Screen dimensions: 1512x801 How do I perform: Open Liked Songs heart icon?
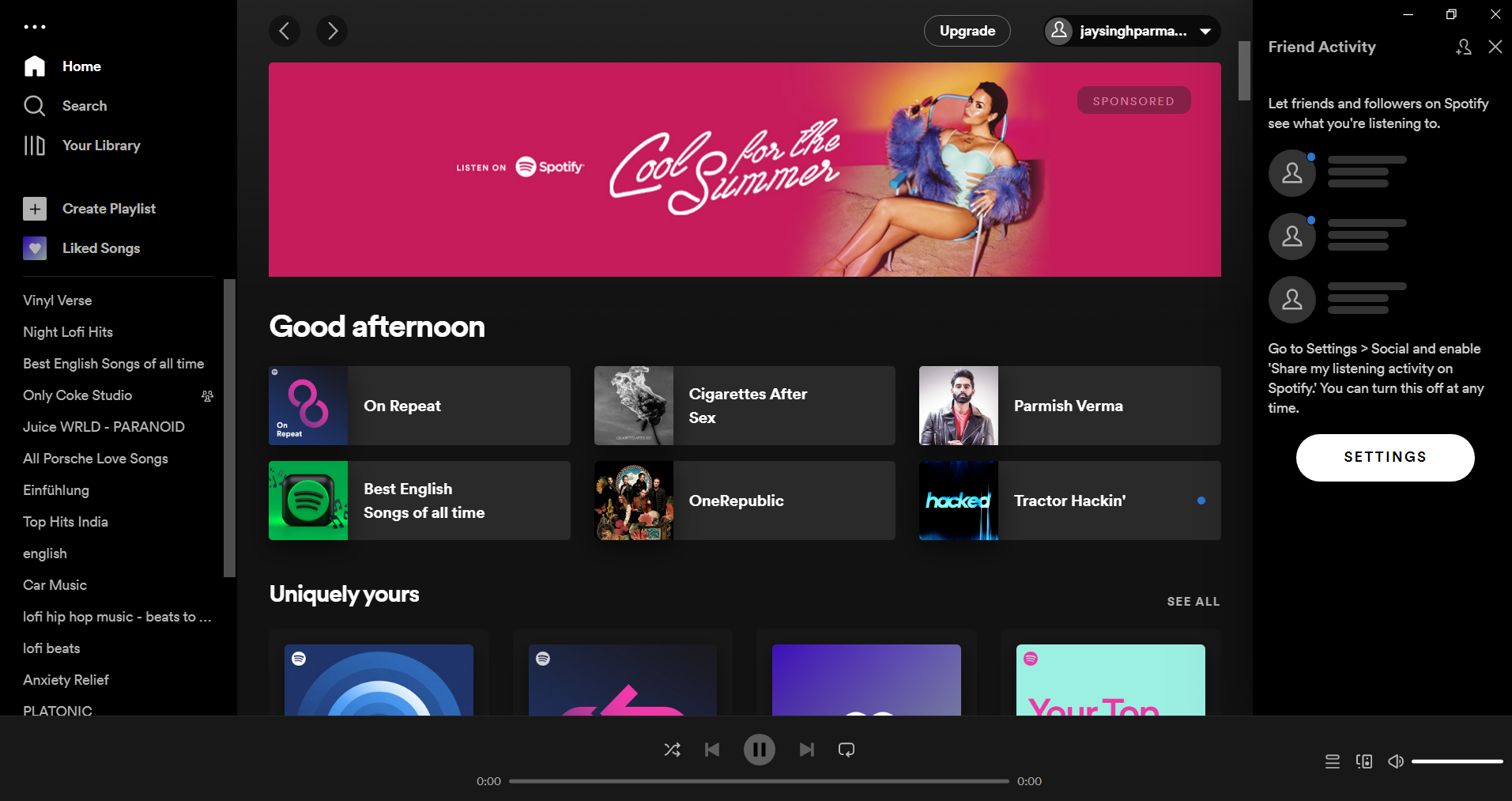coord(35,248)
